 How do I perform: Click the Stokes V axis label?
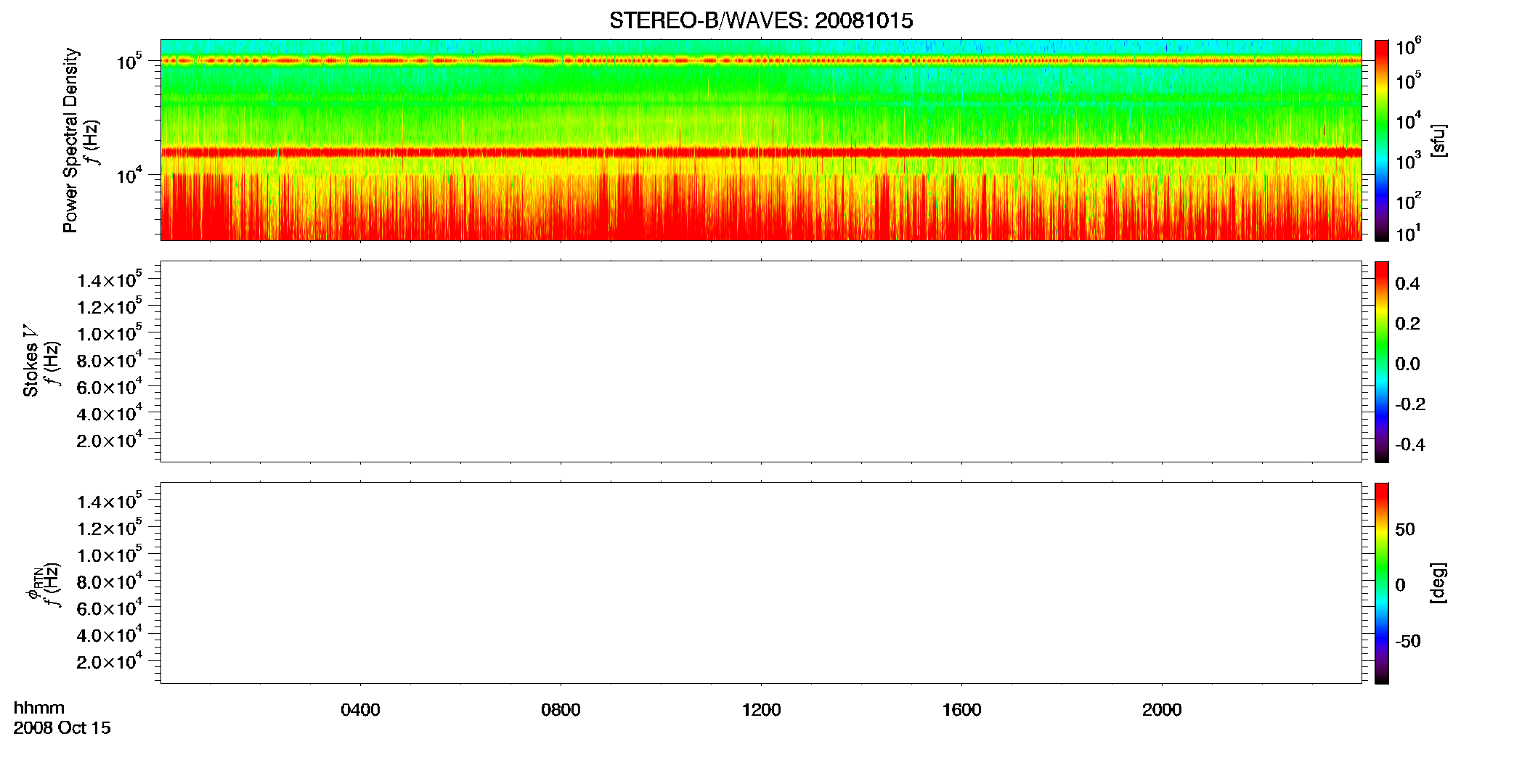coord(30,361)
